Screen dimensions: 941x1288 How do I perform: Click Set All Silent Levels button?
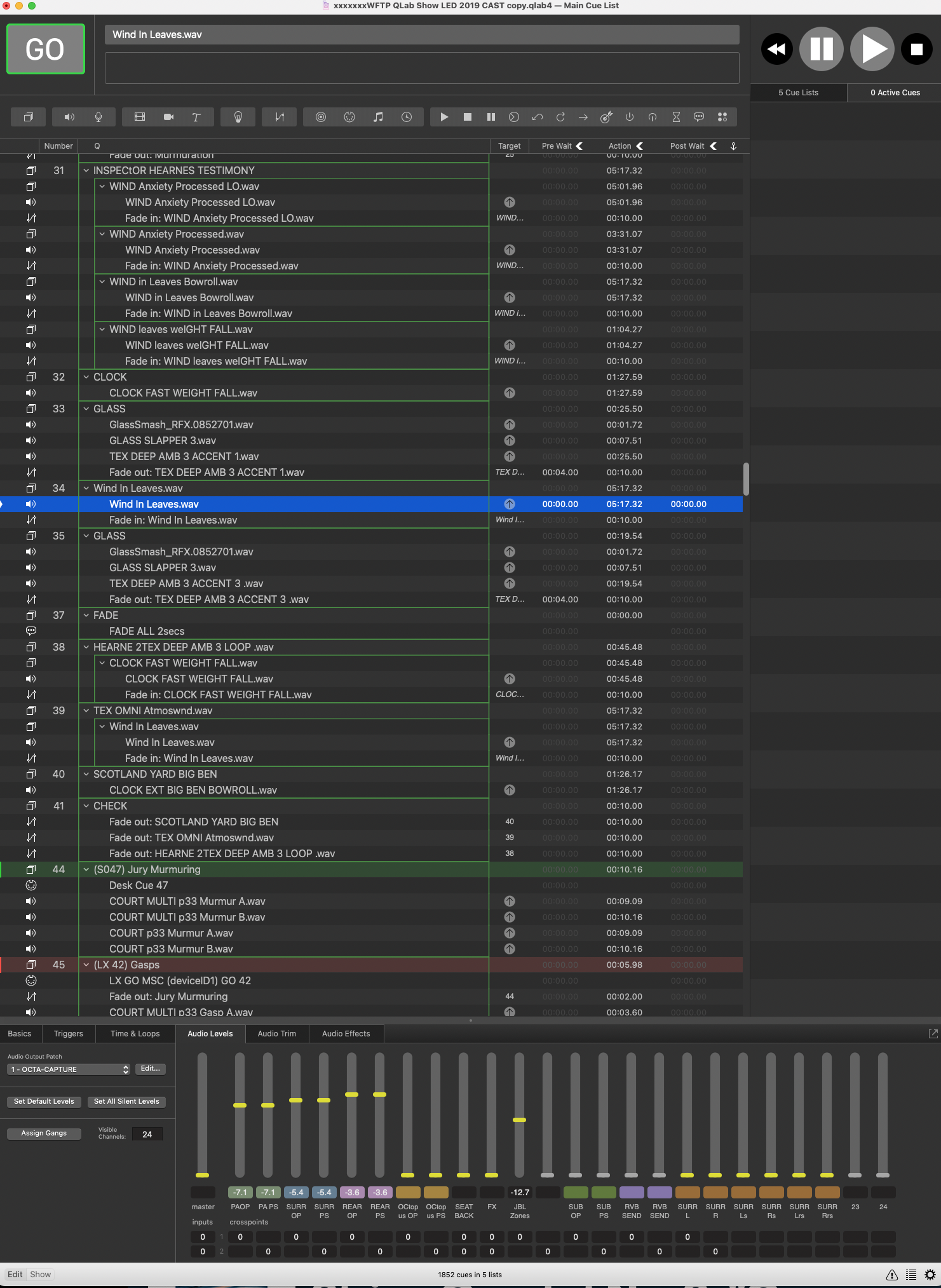click(x=126, y=1101)
